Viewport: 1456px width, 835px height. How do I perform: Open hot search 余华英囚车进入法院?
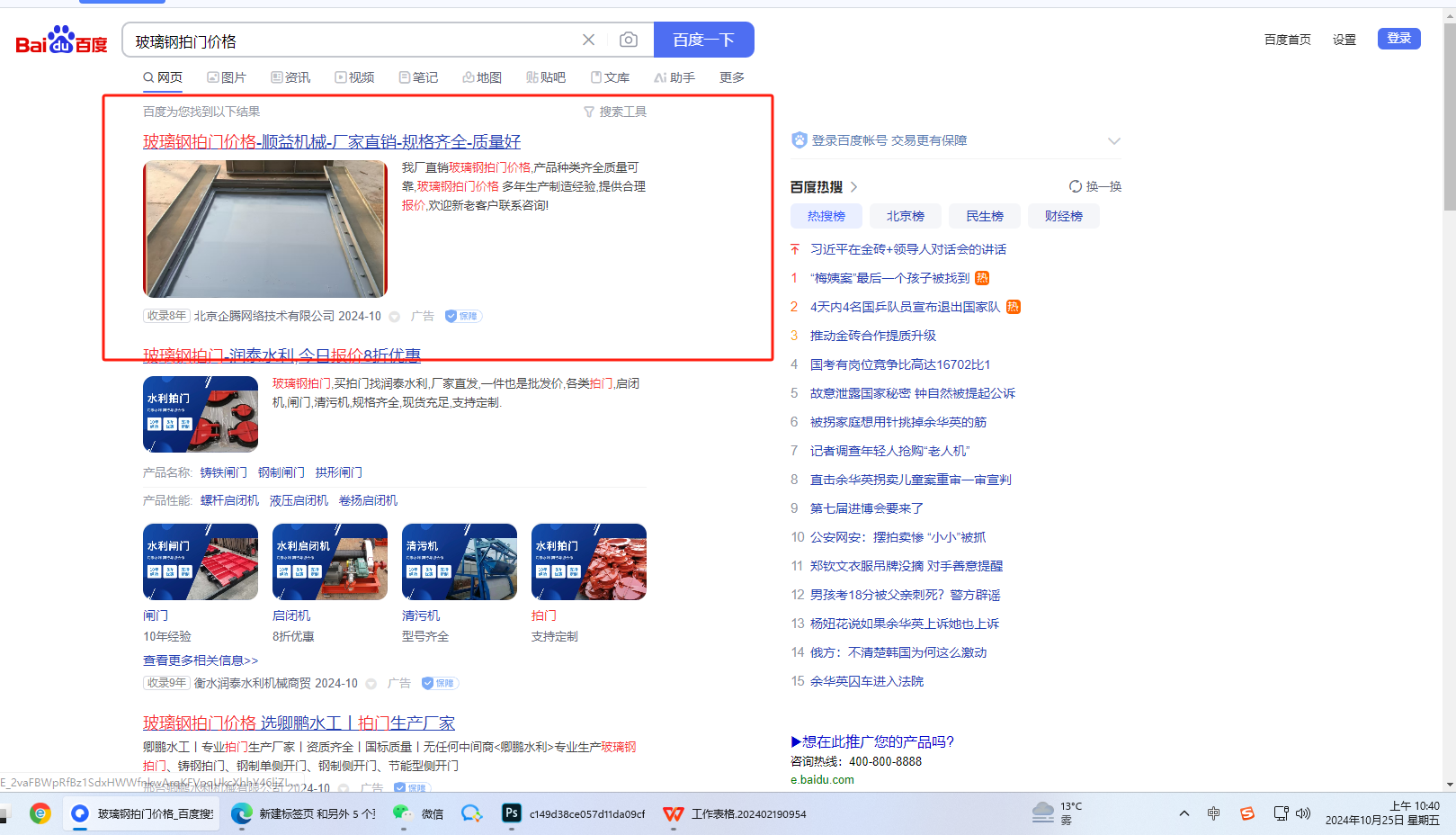click(x=867, y=681)
